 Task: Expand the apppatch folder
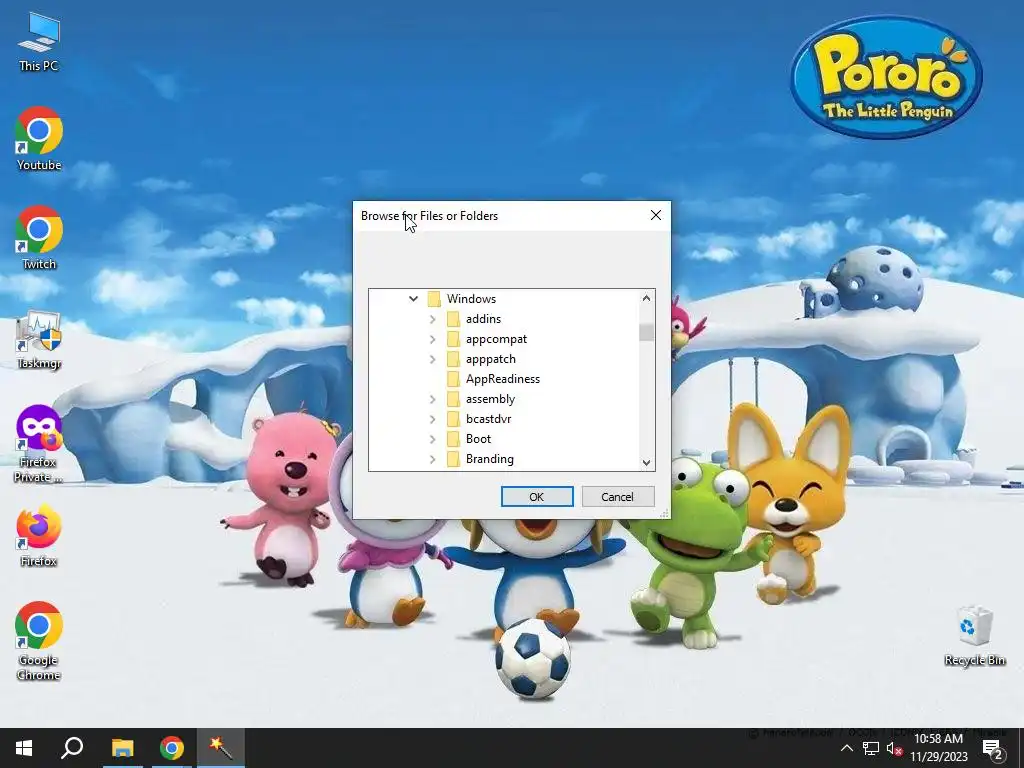pyautogui.click(x=432, y=359)
